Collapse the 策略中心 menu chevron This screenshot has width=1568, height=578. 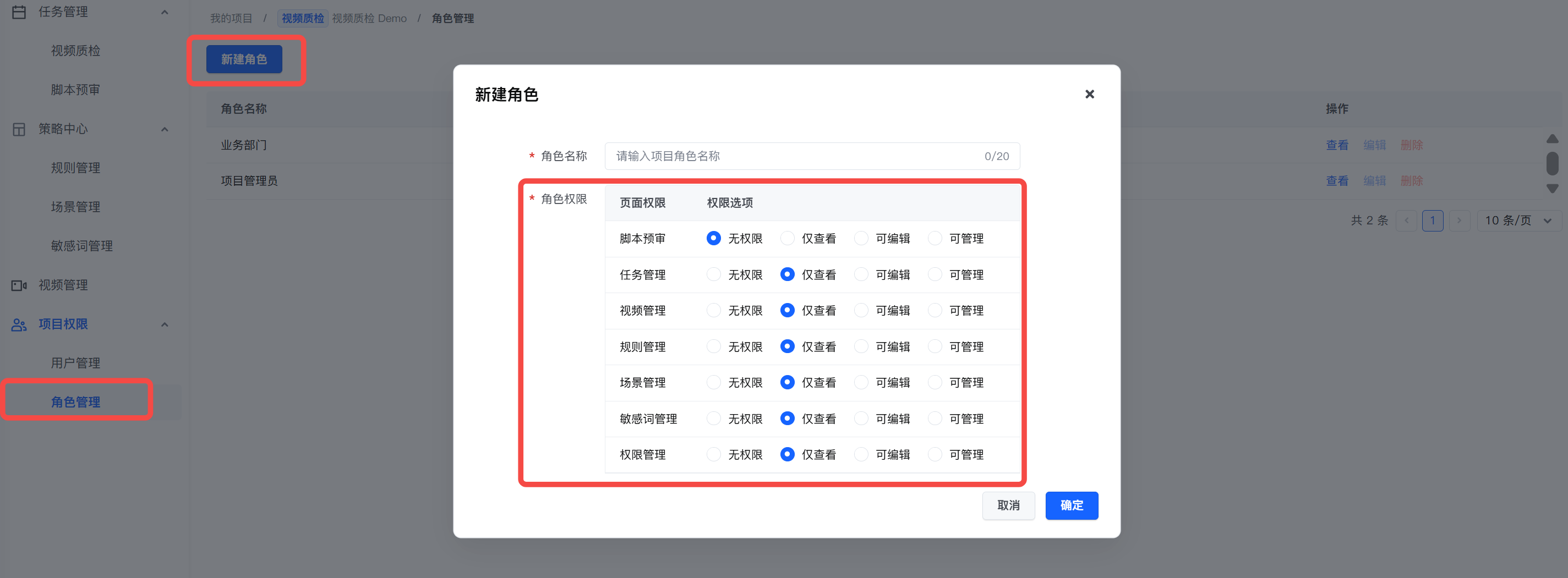pyautogui.click(x=165, y=129)
